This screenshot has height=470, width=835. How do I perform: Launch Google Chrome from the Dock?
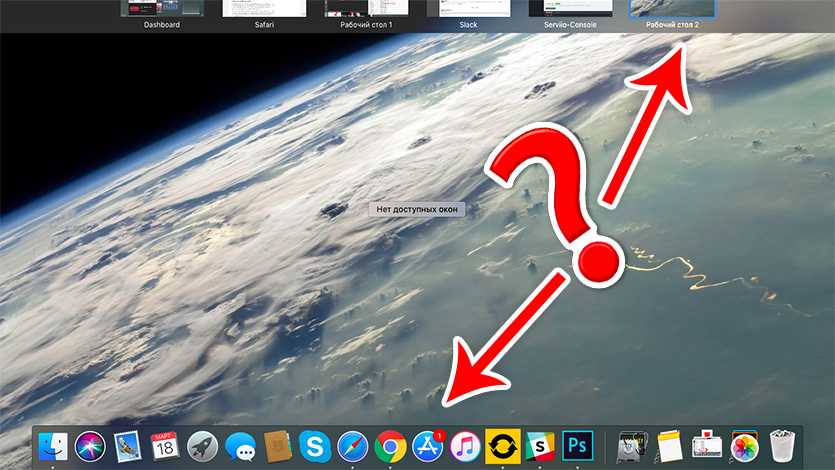(x=389, y=446)
